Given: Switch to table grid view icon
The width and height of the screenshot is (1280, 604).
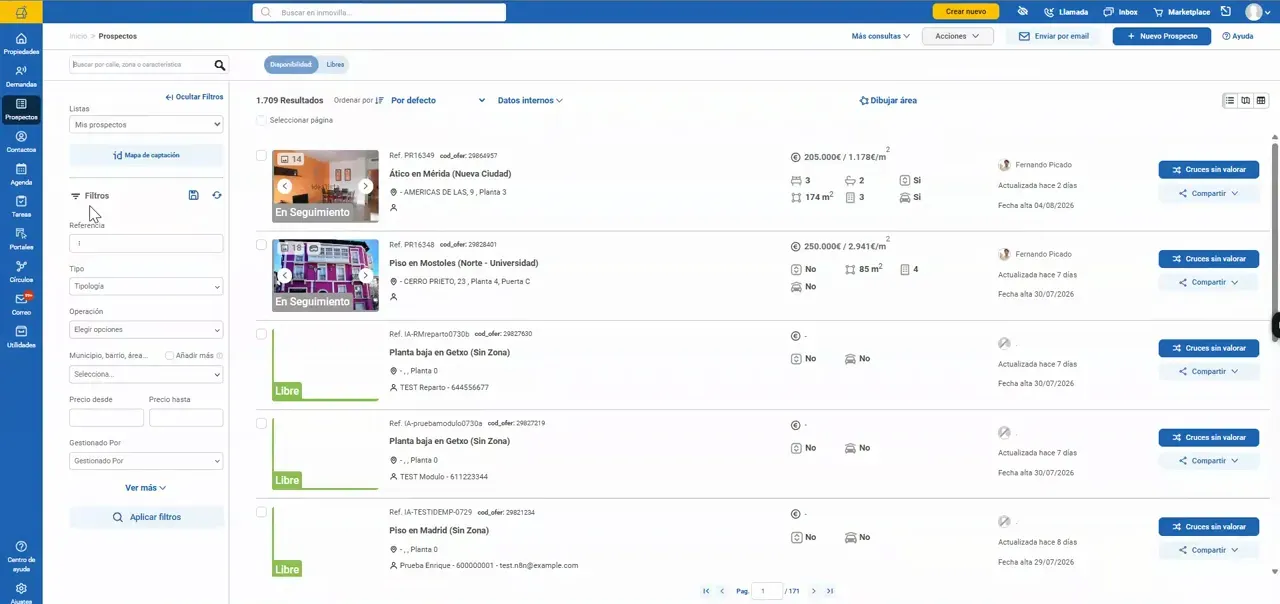Looking at the screenshot, I should click(x=1261, y=100).
